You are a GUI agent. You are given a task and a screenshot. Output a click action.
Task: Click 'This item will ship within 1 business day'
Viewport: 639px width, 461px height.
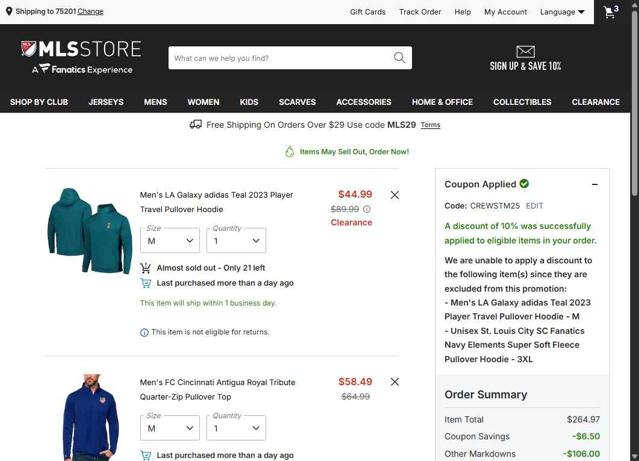click(x=208, y=303)
